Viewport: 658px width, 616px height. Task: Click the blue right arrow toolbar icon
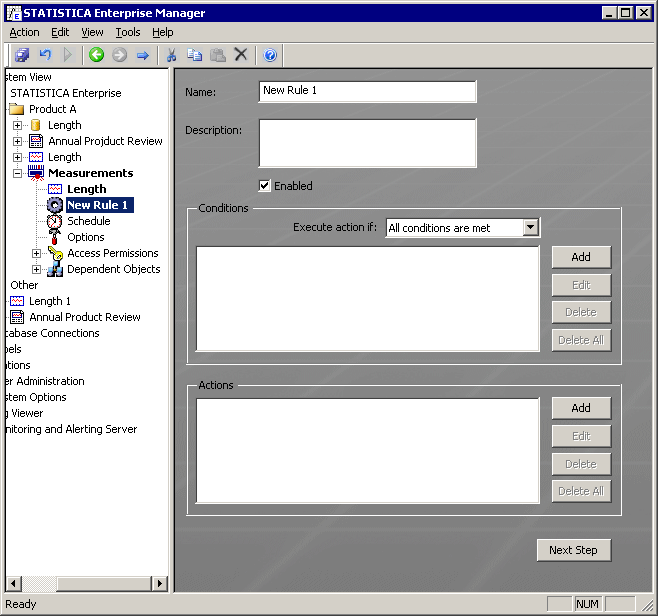click(142, 55)
